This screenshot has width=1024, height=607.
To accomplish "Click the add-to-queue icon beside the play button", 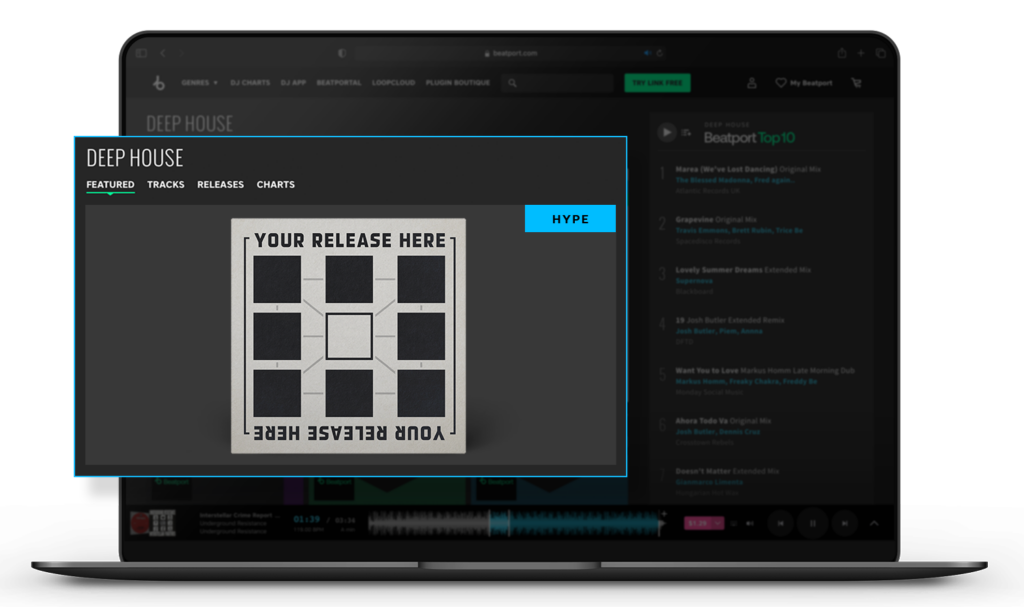I will 685,133.
